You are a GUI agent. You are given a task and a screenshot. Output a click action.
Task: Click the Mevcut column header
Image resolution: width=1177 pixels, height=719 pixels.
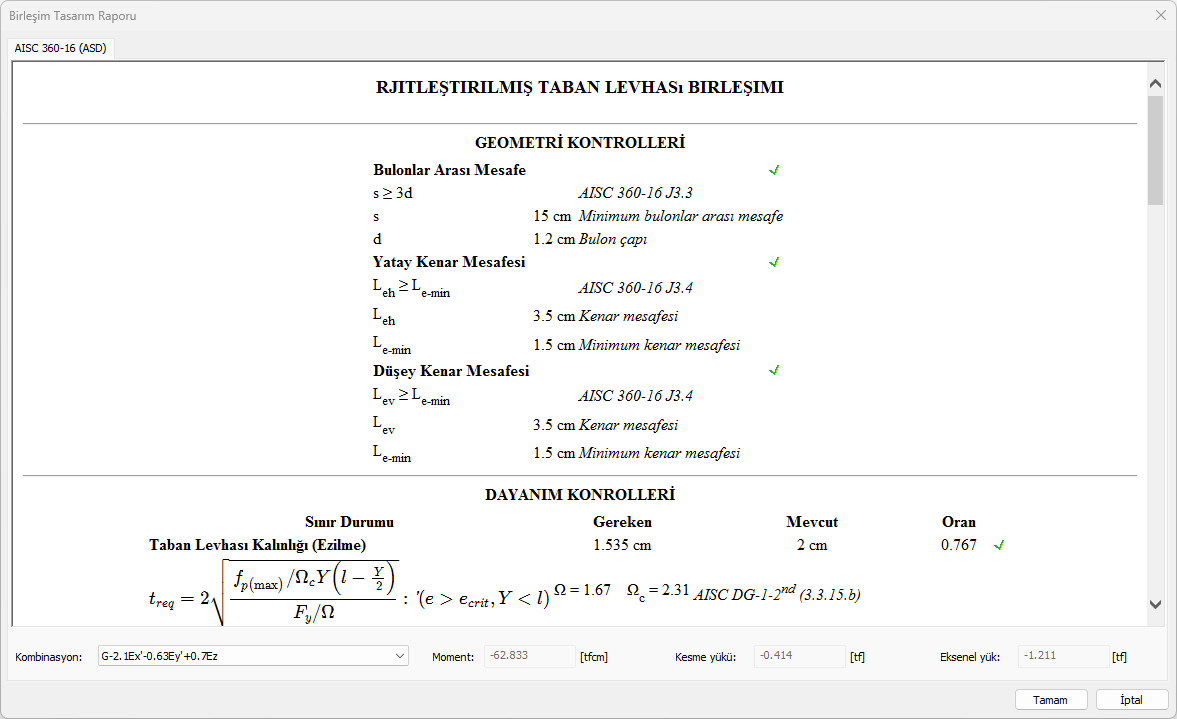(x=812, y=522)
